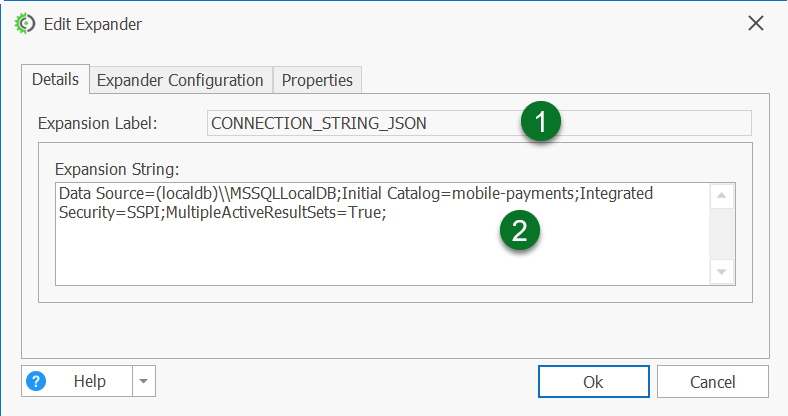This screenshot has width=788, height=416.
Task: Click the green number 2 callout badge
Action: click(520, 231)
